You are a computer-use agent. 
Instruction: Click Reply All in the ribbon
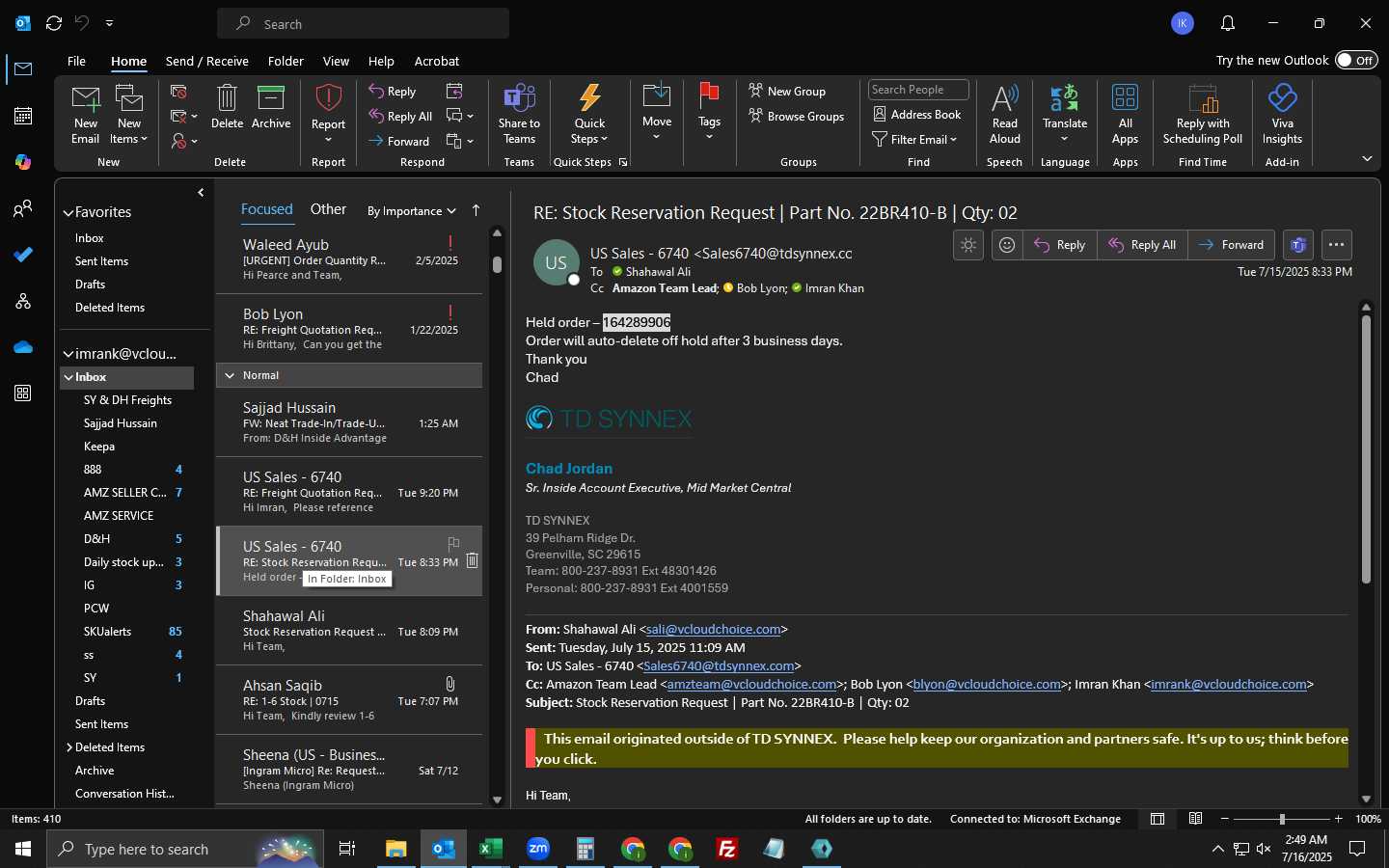(x=399, y=116)
